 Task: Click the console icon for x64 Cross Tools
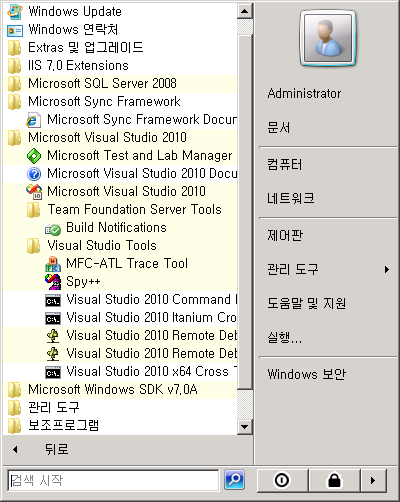[53, 373]
